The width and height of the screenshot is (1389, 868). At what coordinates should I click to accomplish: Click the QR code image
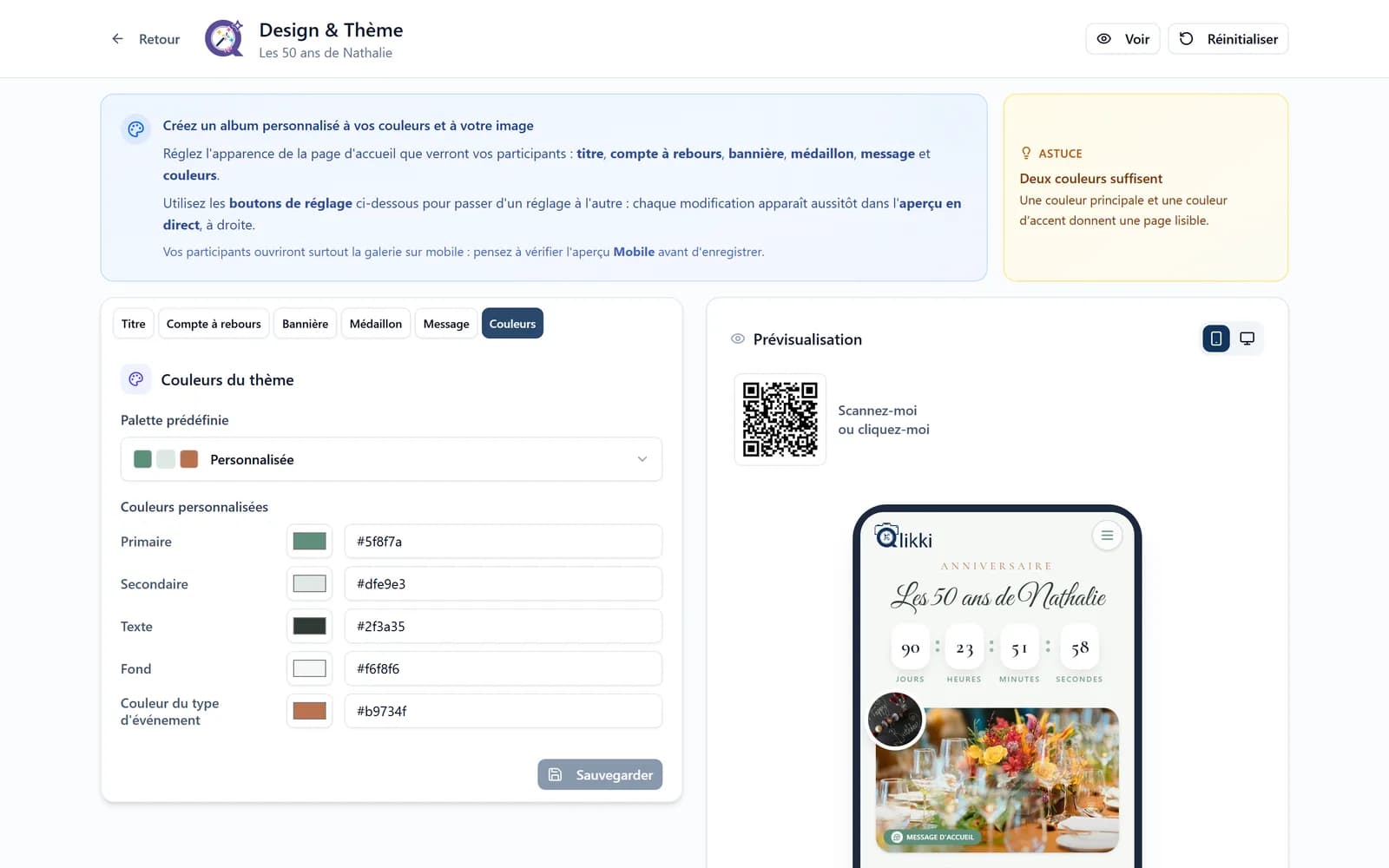click(x=780, y=419)
